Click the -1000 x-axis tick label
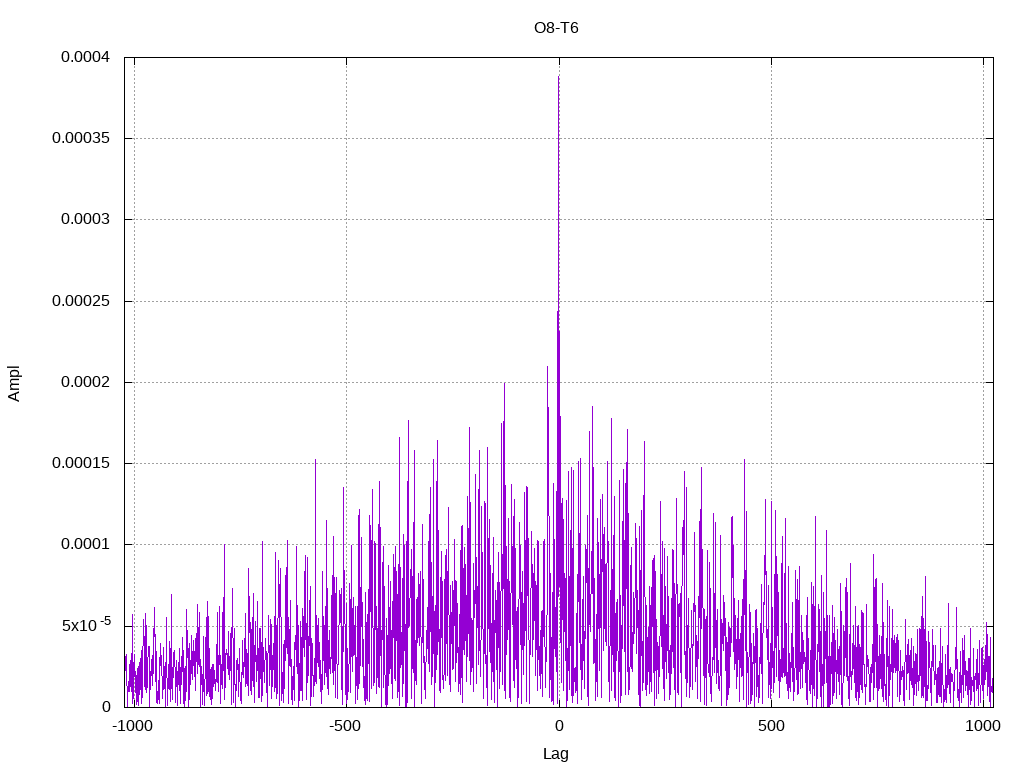Viewport: 1024px width, 768px height. tap(133, 726)
